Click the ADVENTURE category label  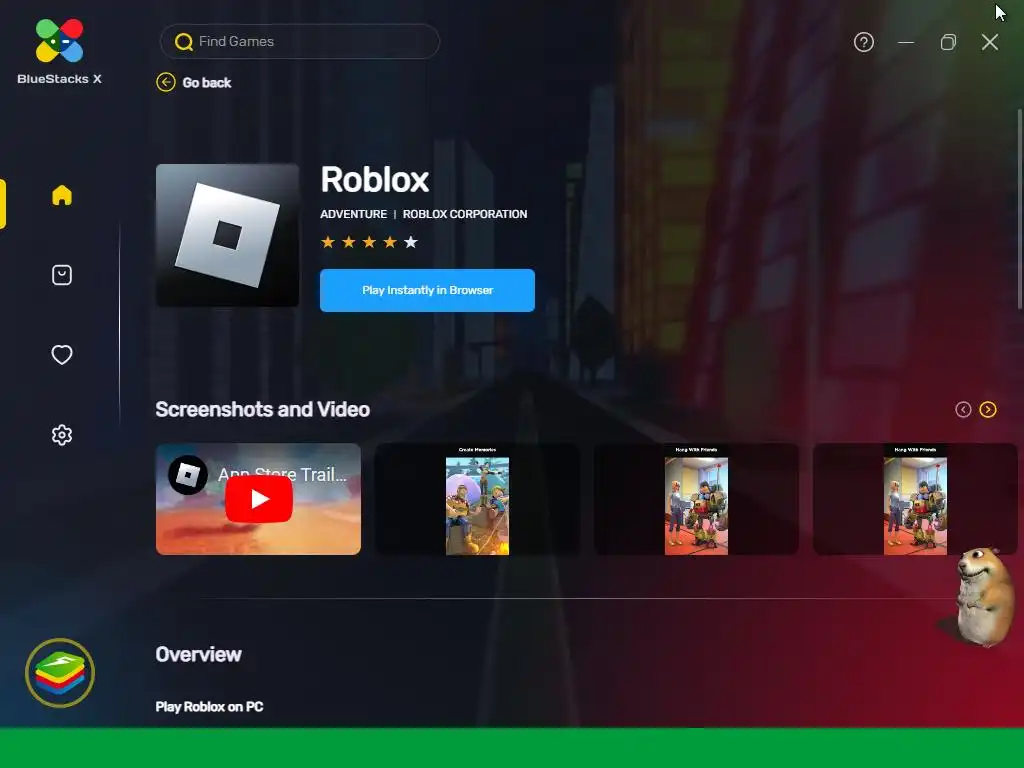coord(353,214)
